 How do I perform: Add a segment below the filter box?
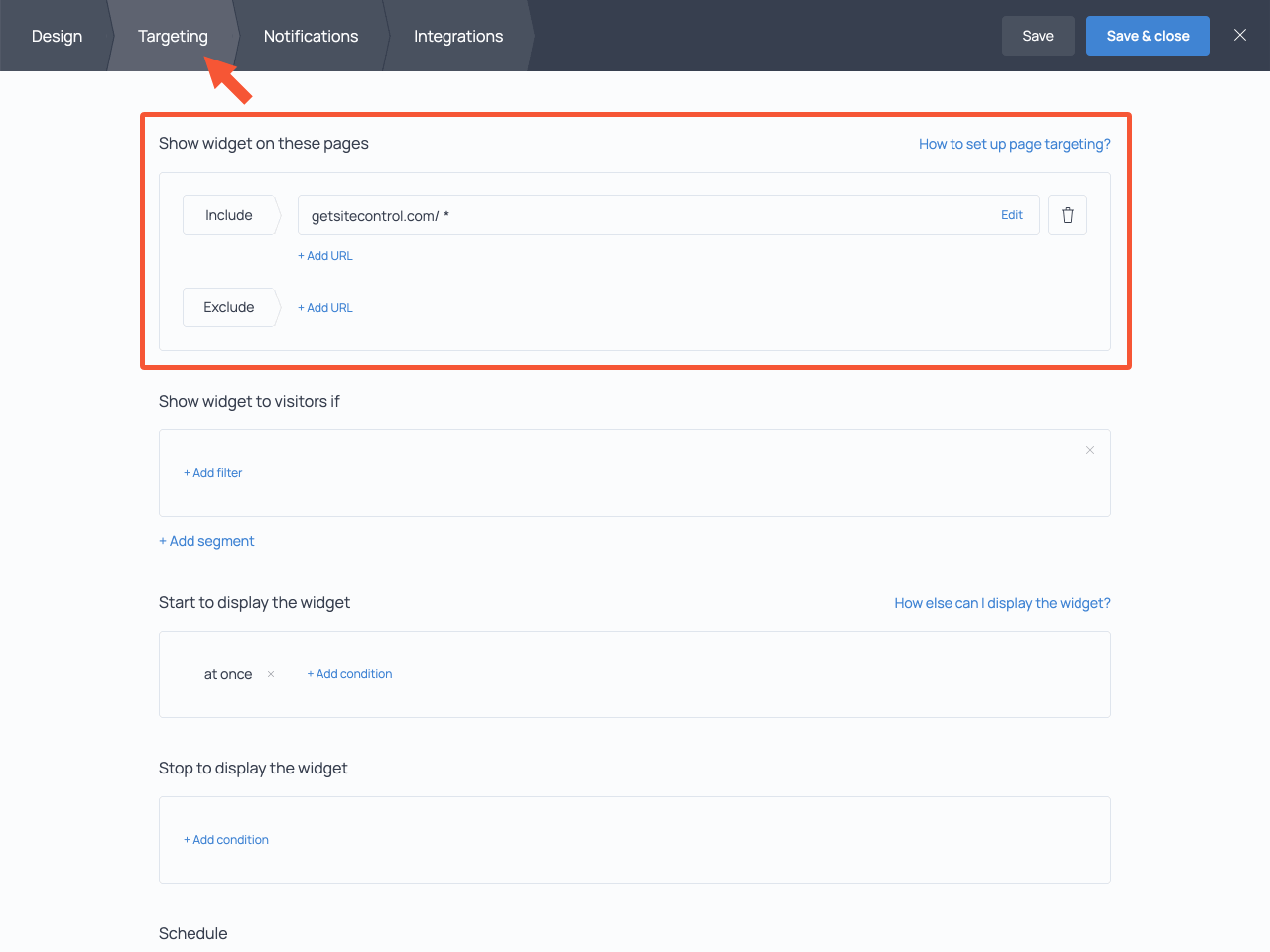(206, 541)
